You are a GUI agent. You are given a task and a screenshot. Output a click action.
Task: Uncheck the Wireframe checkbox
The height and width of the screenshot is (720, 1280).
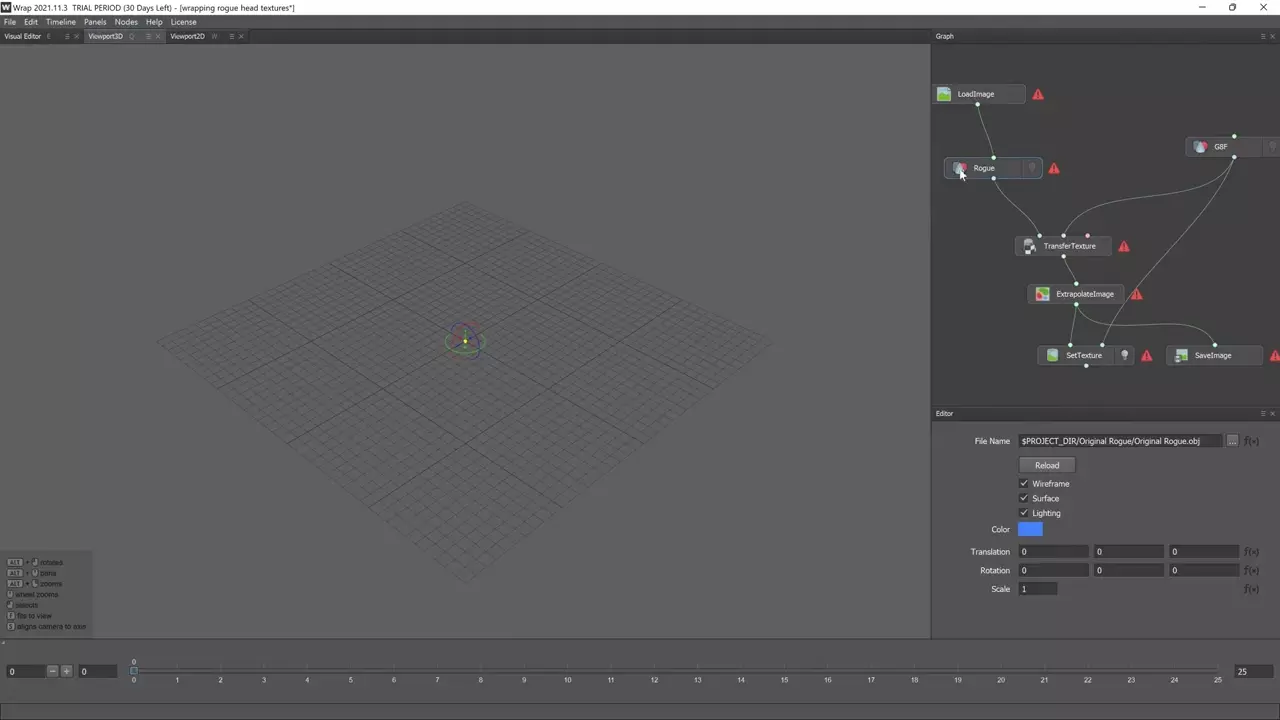click(1024, 484)
